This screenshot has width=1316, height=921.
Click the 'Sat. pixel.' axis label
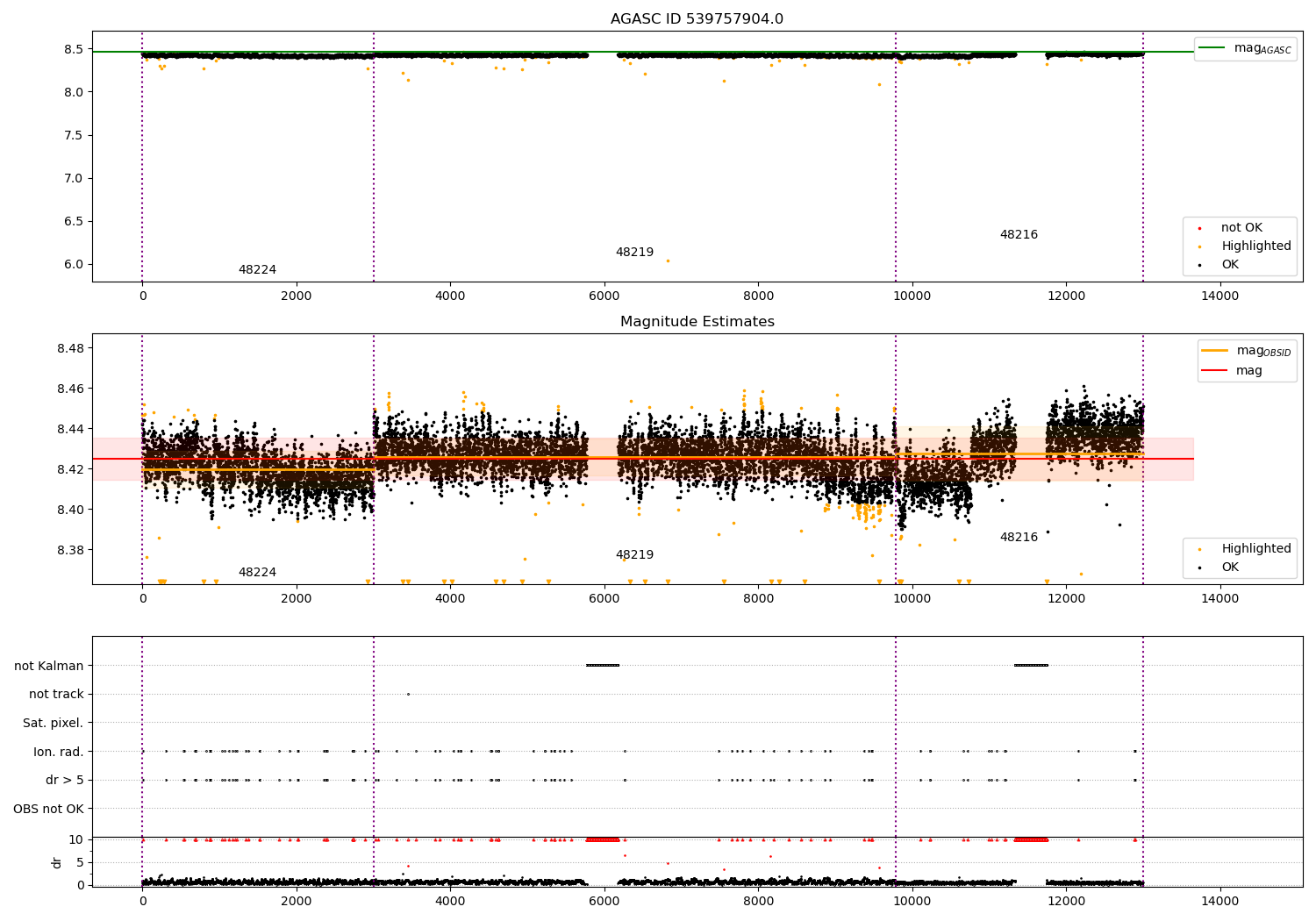[54, 723]
